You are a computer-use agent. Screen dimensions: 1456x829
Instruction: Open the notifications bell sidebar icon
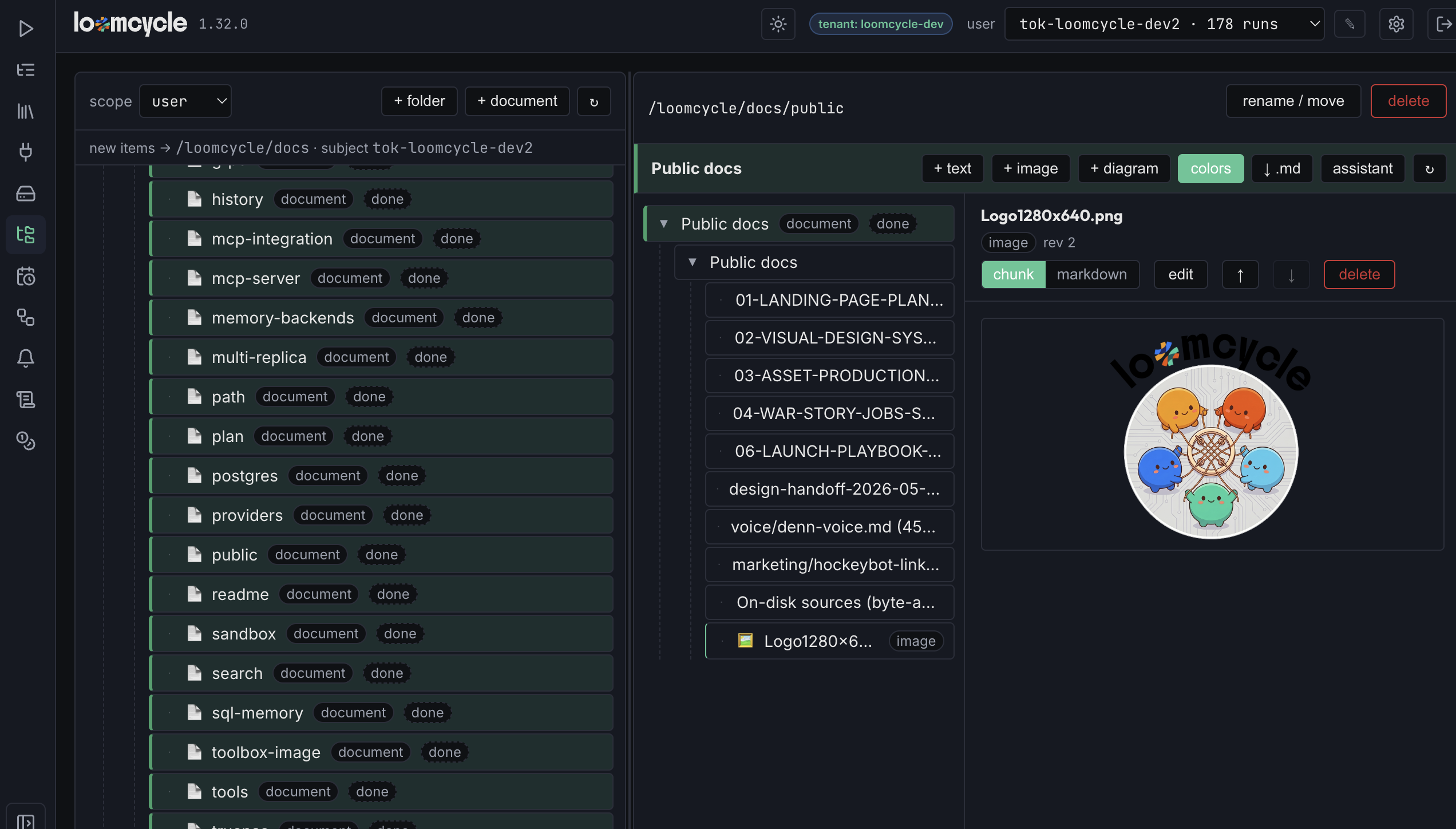[26, 358]
